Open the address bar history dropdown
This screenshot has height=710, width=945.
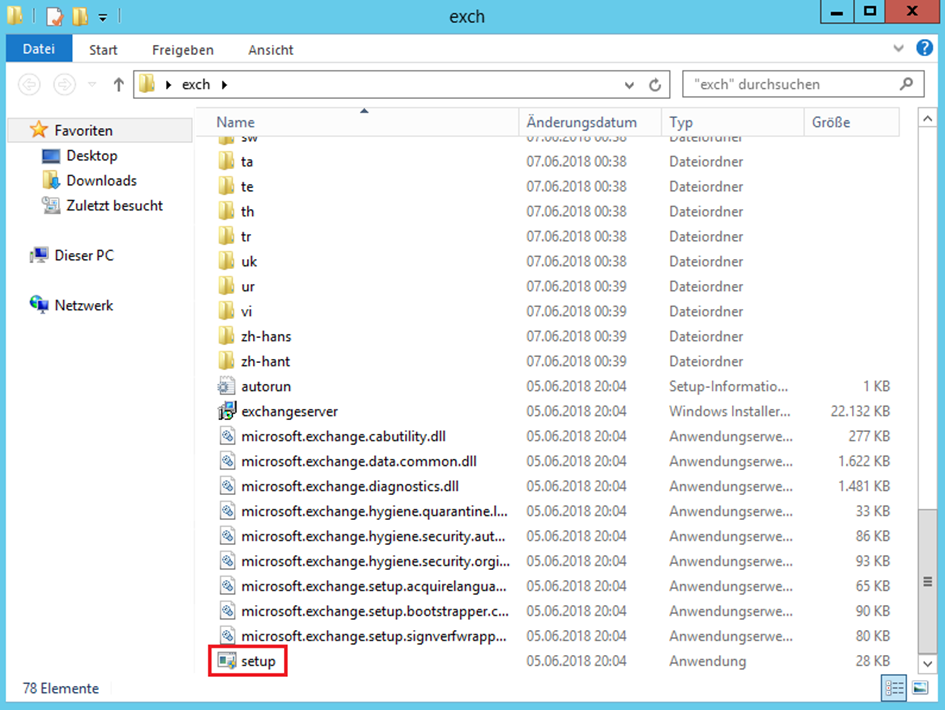point(629,85)
